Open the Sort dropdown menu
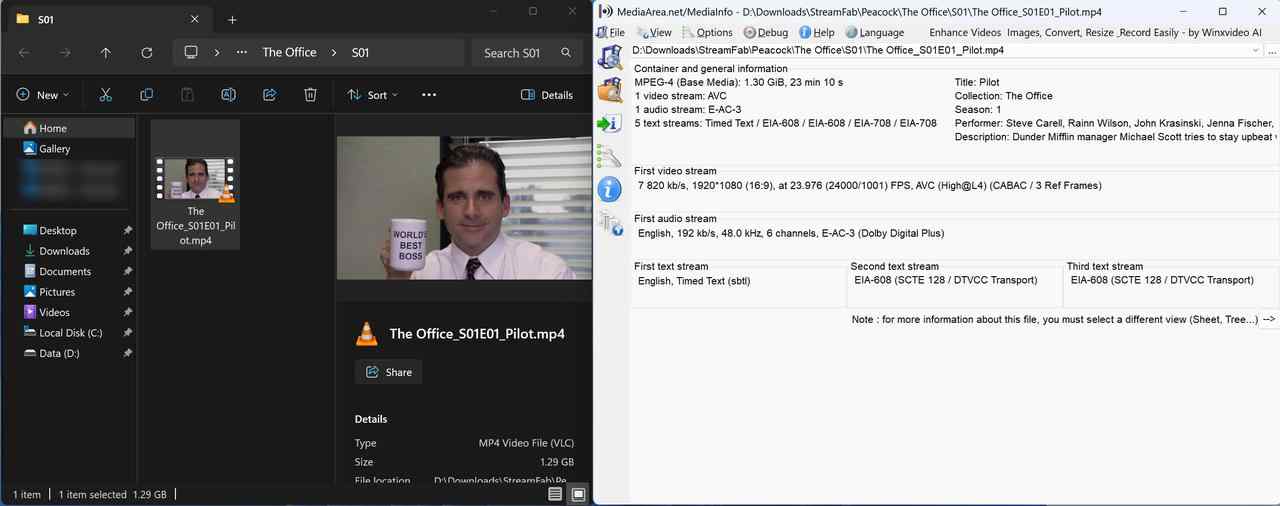This screenshot has width=1280, height=506. click(x=373, y=94)
